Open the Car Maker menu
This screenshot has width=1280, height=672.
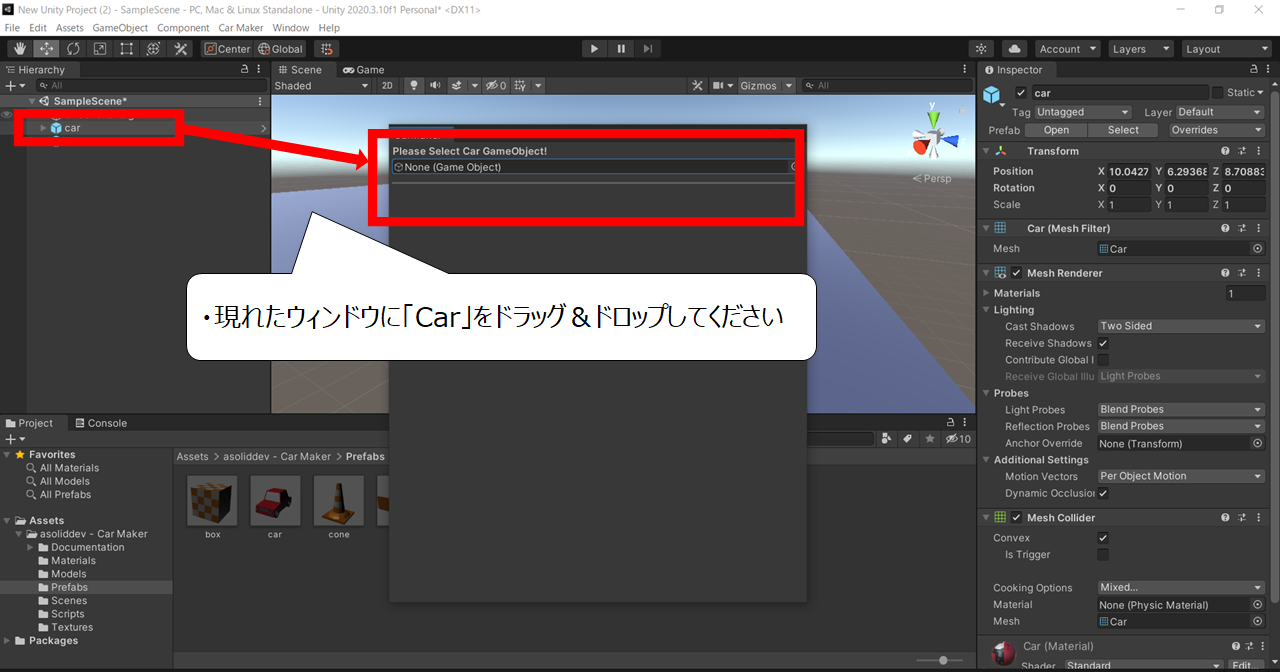click(x=240, y=28)
